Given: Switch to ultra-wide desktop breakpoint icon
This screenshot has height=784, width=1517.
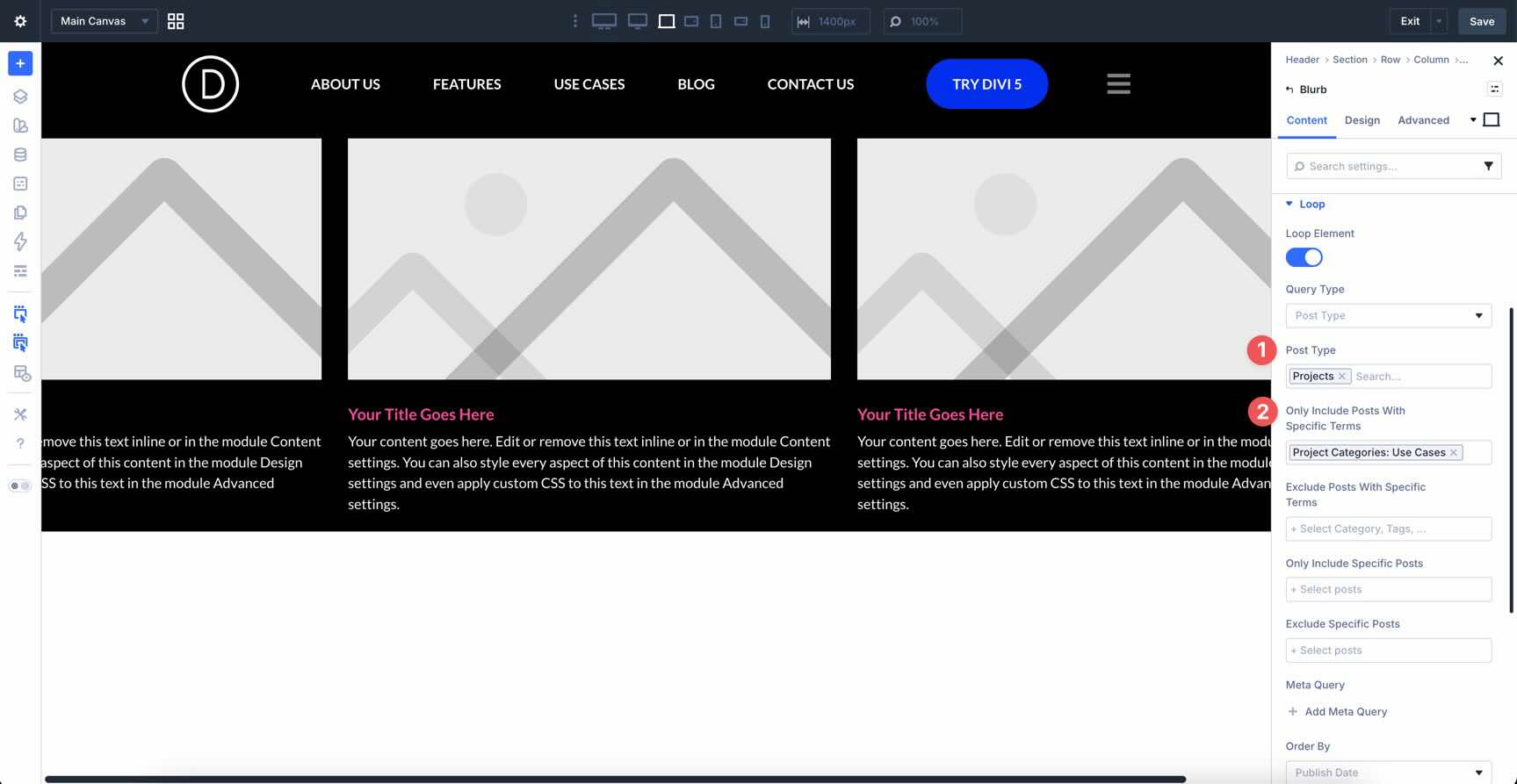Looking at the screenshot, I should point(604,21).
